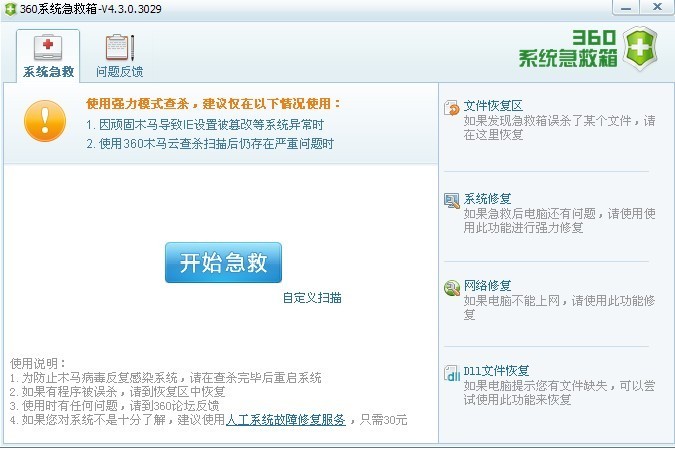Viewport: 675px width, 451px height.
Task: Click the clipboard 问题反馈 icon
Action: (x=120, y=48)
